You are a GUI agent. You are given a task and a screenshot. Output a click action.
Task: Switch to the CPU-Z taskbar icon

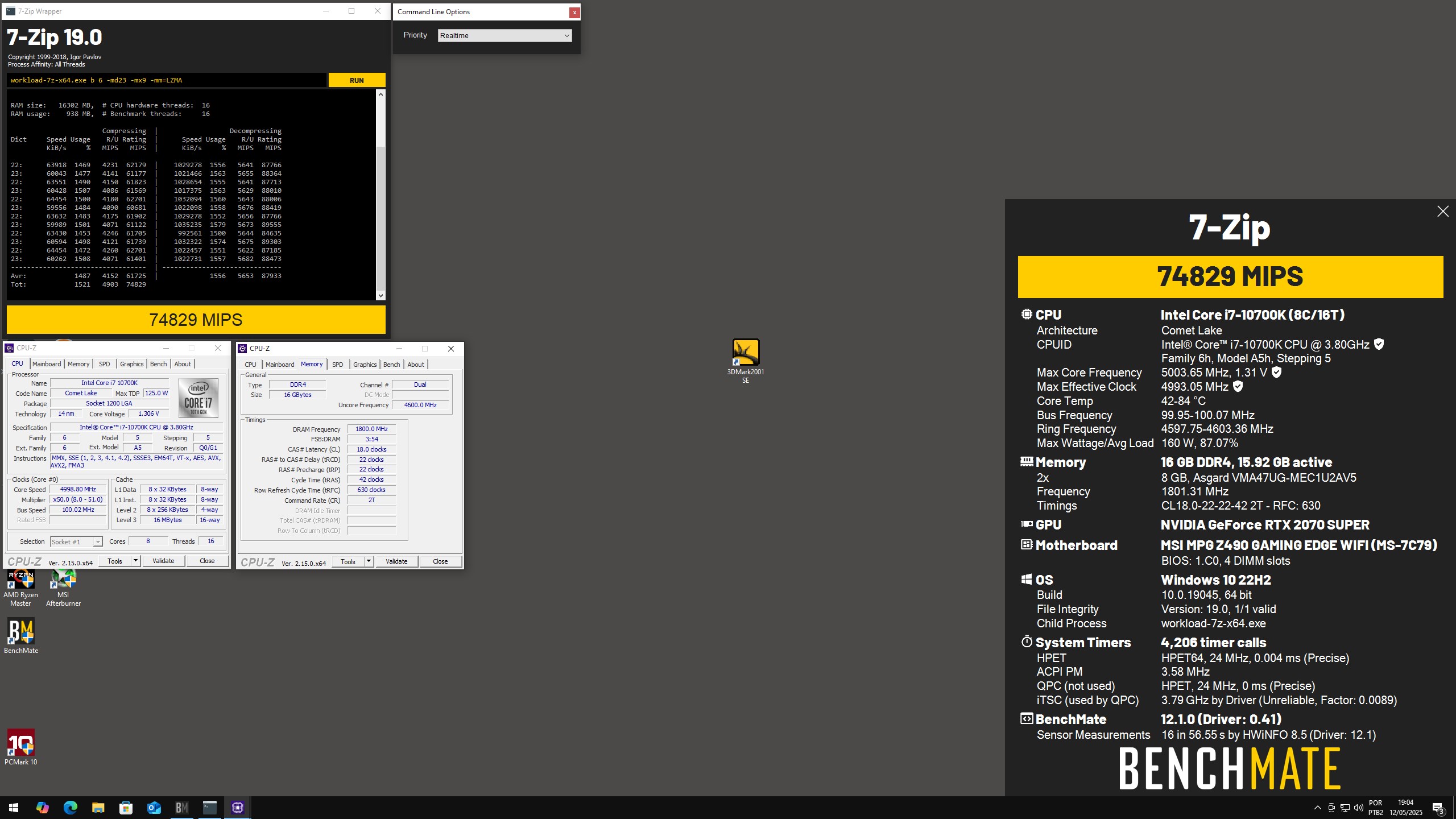238,808
